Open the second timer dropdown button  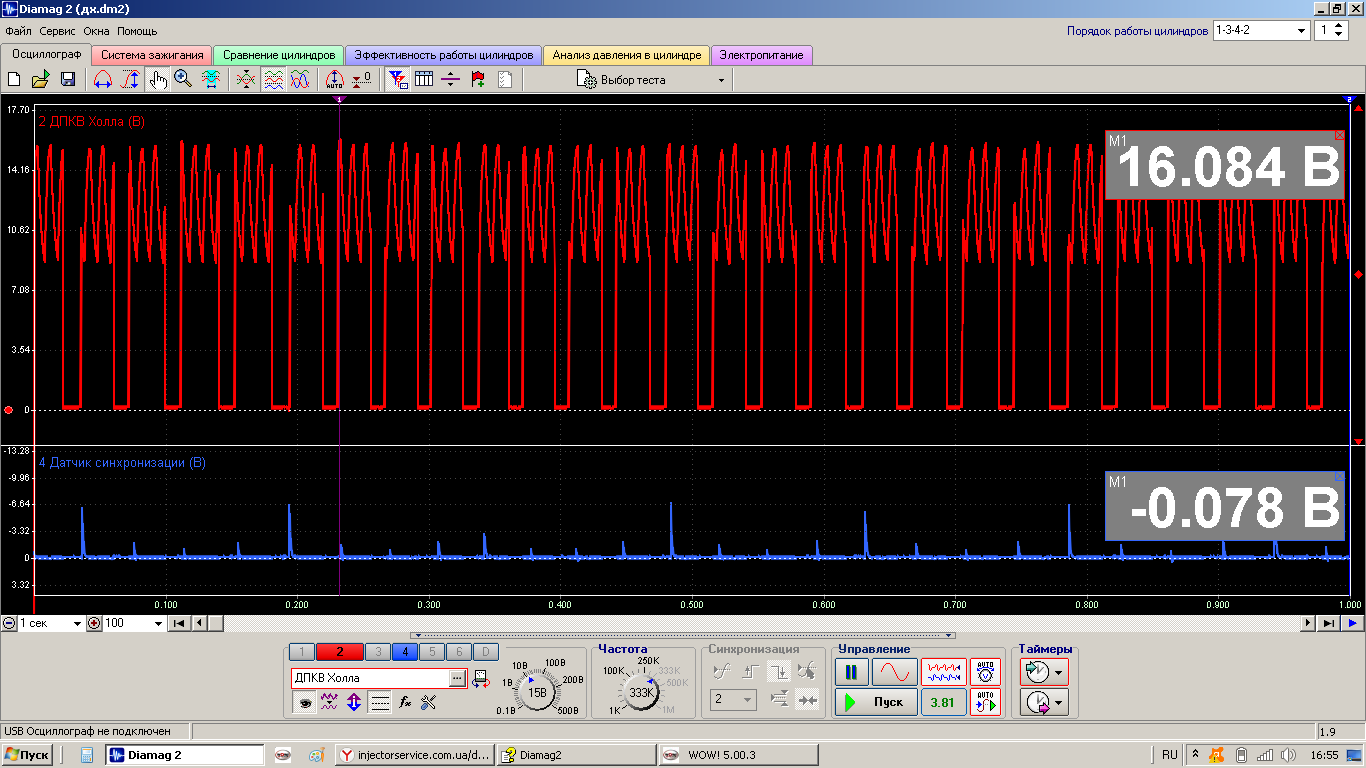coord(1044,702)
